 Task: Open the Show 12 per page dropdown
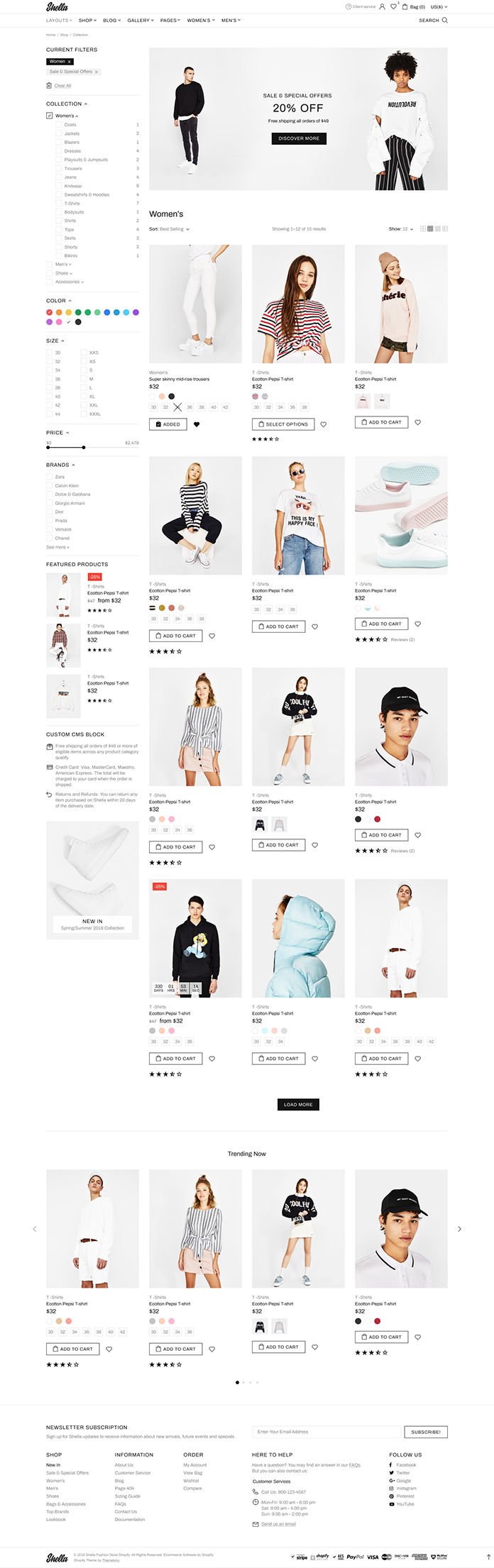[401, 229]
